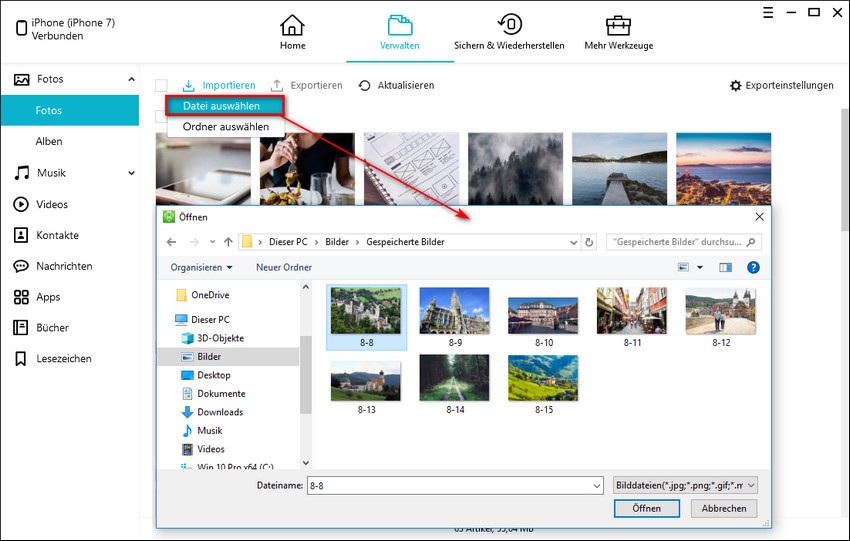Click the Gespeicherte Bilder search field
This screenshot has width=850, height=541.
(x=684, y=242)
